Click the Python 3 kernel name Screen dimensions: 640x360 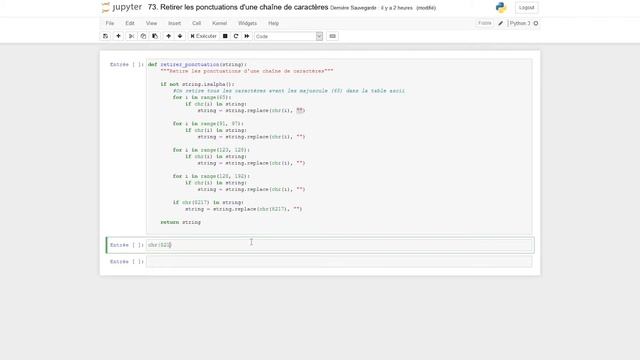coord(520,23)
